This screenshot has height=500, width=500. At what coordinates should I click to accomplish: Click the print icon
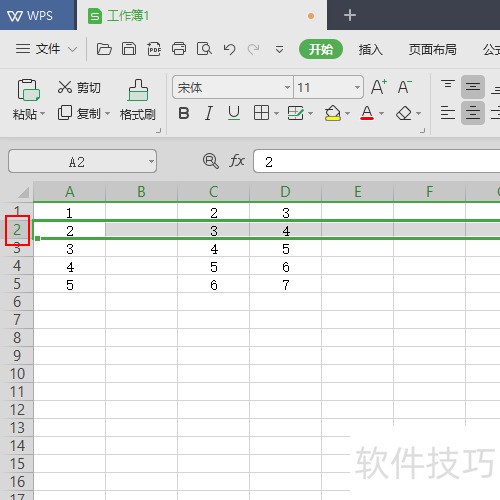[179, 49]
